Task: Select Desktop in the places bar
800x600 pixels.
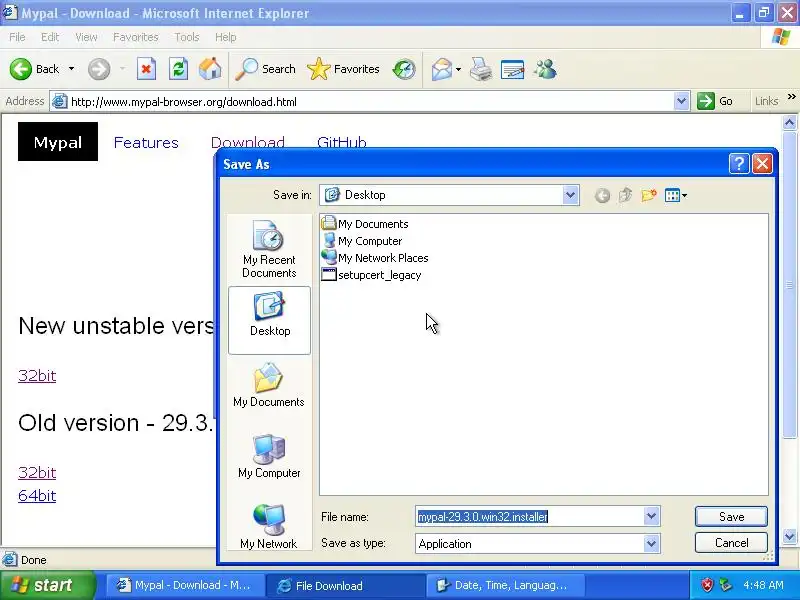Action: pos(269,320)
